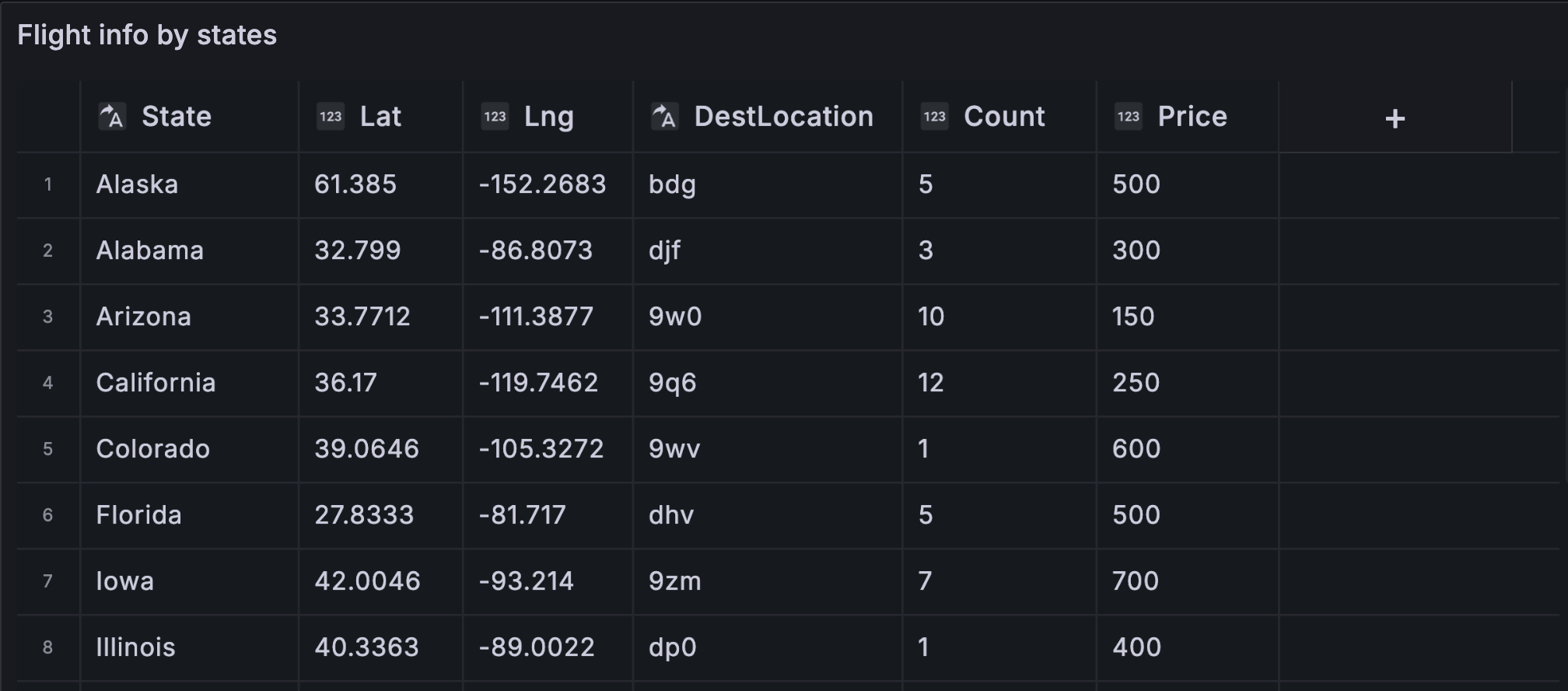This screenshot has width=1568, height=691.
Task: Click the 123 number icon beside Lat header
Action: point(330,116)
